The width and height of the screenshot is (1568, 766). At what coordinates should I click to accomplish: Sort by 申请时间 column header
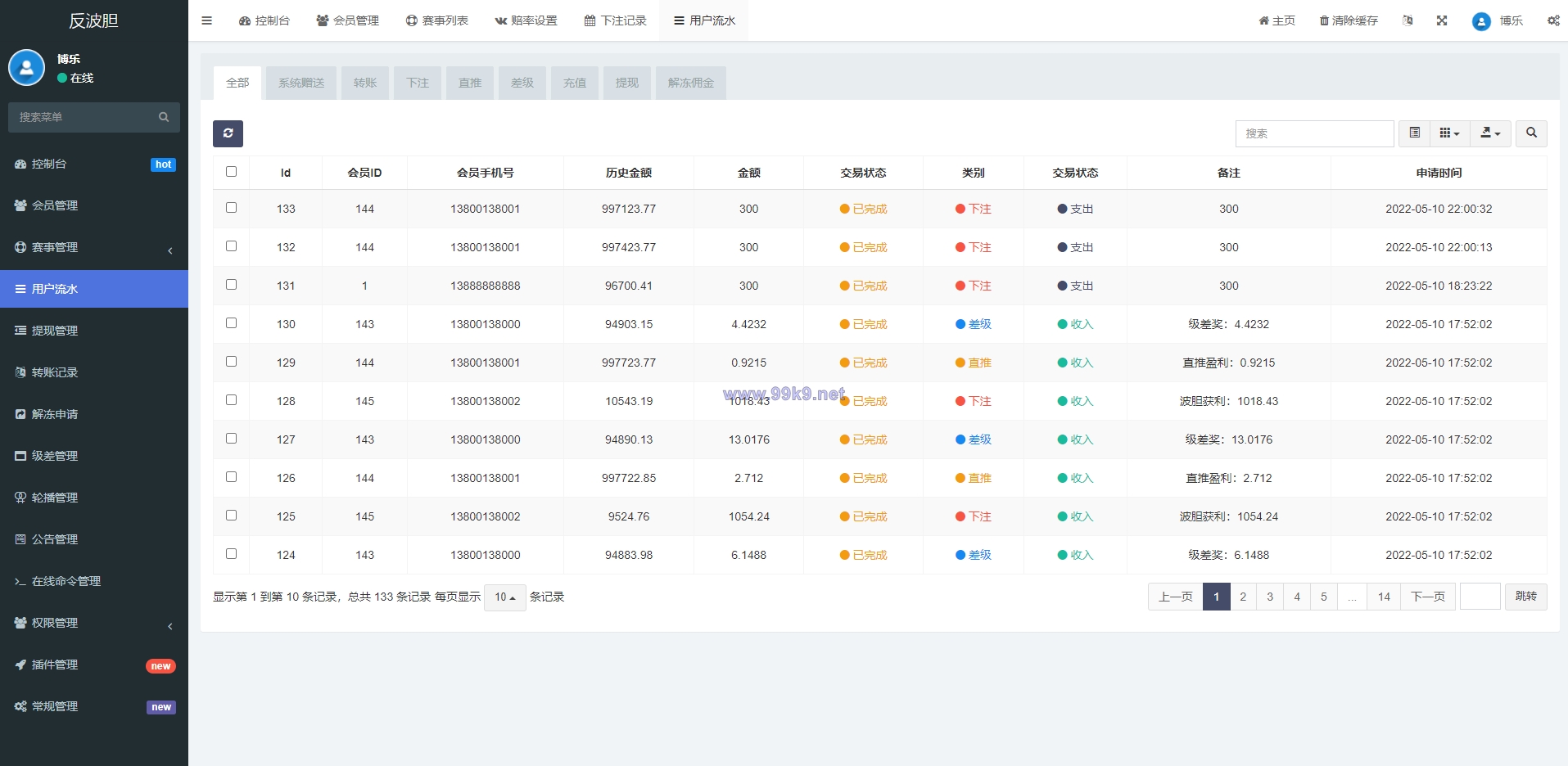click(1439, 173)
